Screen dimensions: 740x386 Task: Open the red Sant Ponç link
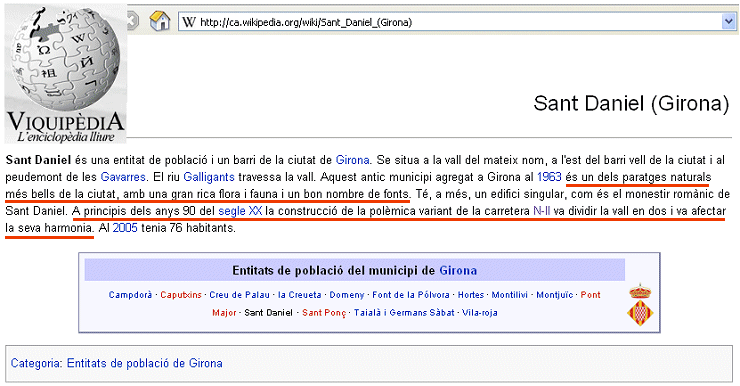[324, 313]
